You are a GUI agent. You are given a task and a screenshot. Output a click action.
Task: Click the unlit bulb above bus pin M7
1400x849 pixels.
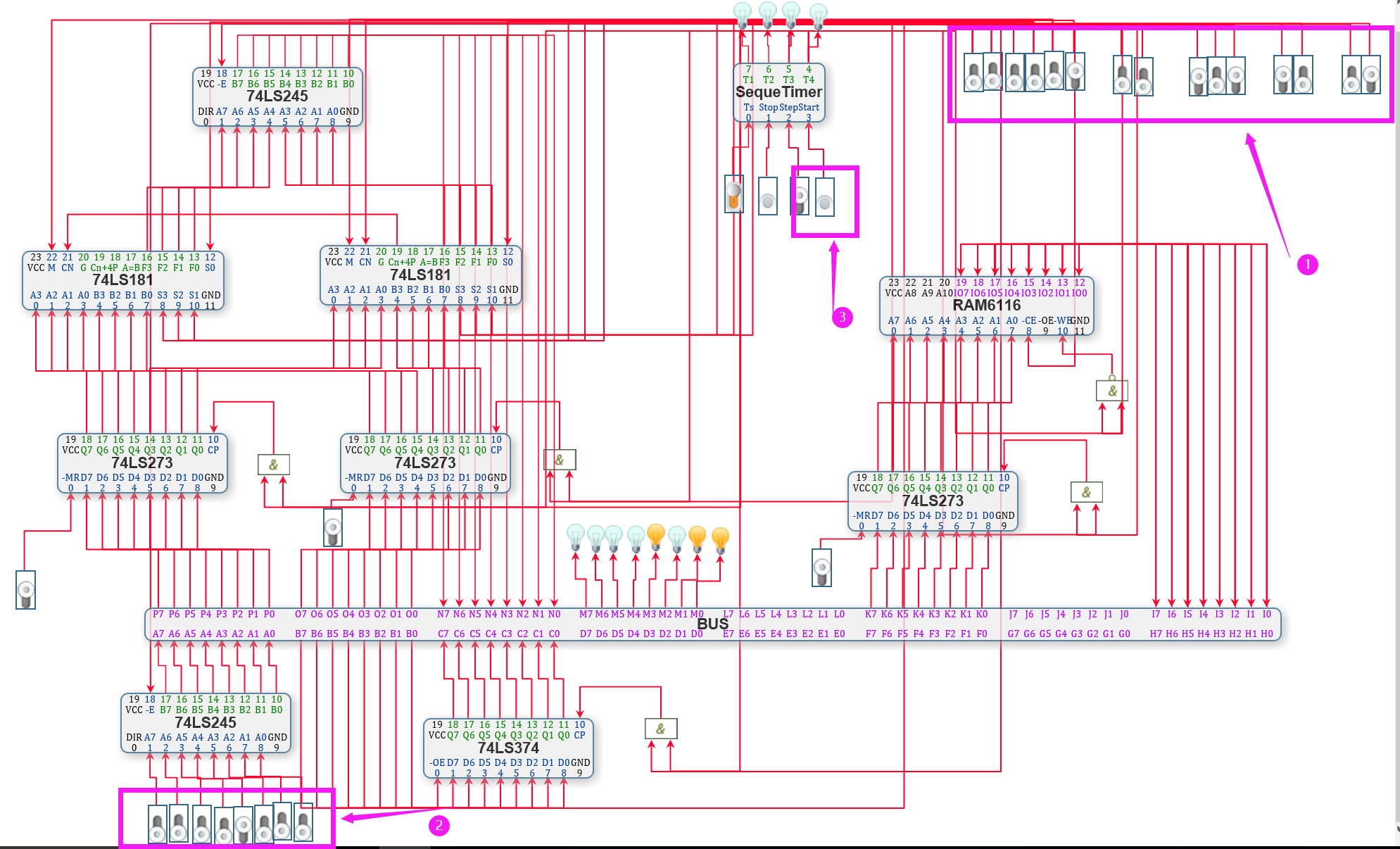[x=576, y=537]
